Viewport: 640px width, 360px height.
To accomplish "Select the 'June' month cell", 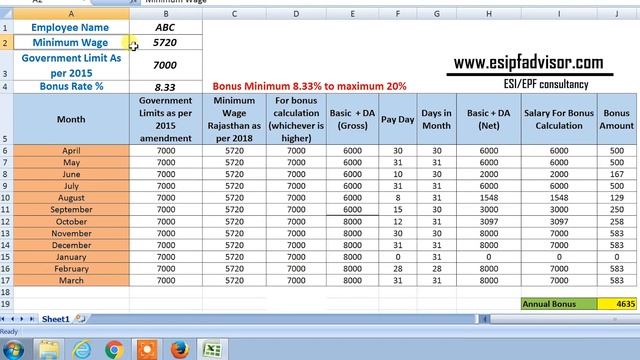I will coord(71,174).
